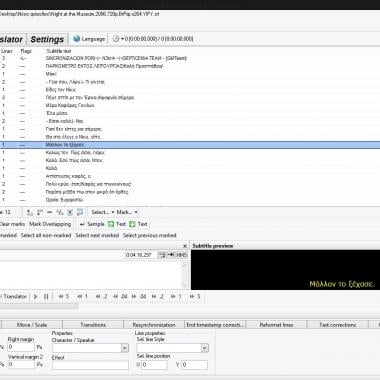Click the Play button

coord(35,297)
